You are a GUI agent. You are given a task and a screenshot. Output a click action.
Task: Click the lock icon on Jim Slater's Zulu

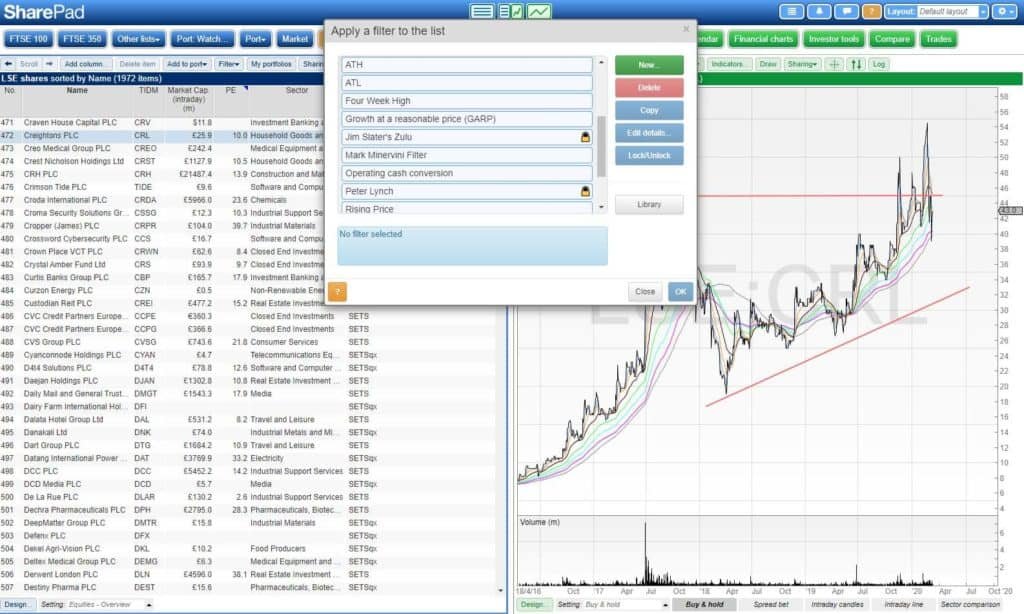pos(585,137)
